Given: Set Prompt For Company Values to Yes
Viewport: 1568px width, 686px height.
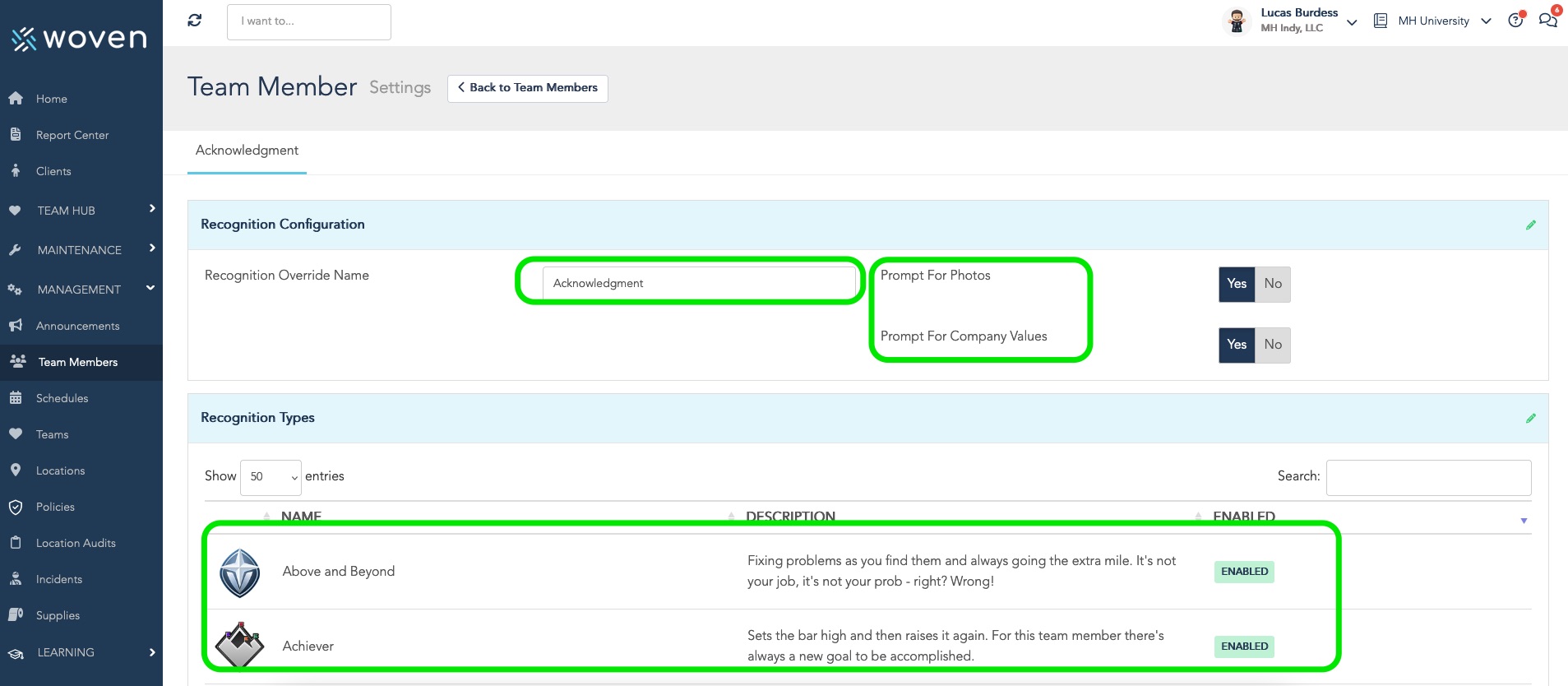Looking at the screenshot, I should tap(1237, 345).
